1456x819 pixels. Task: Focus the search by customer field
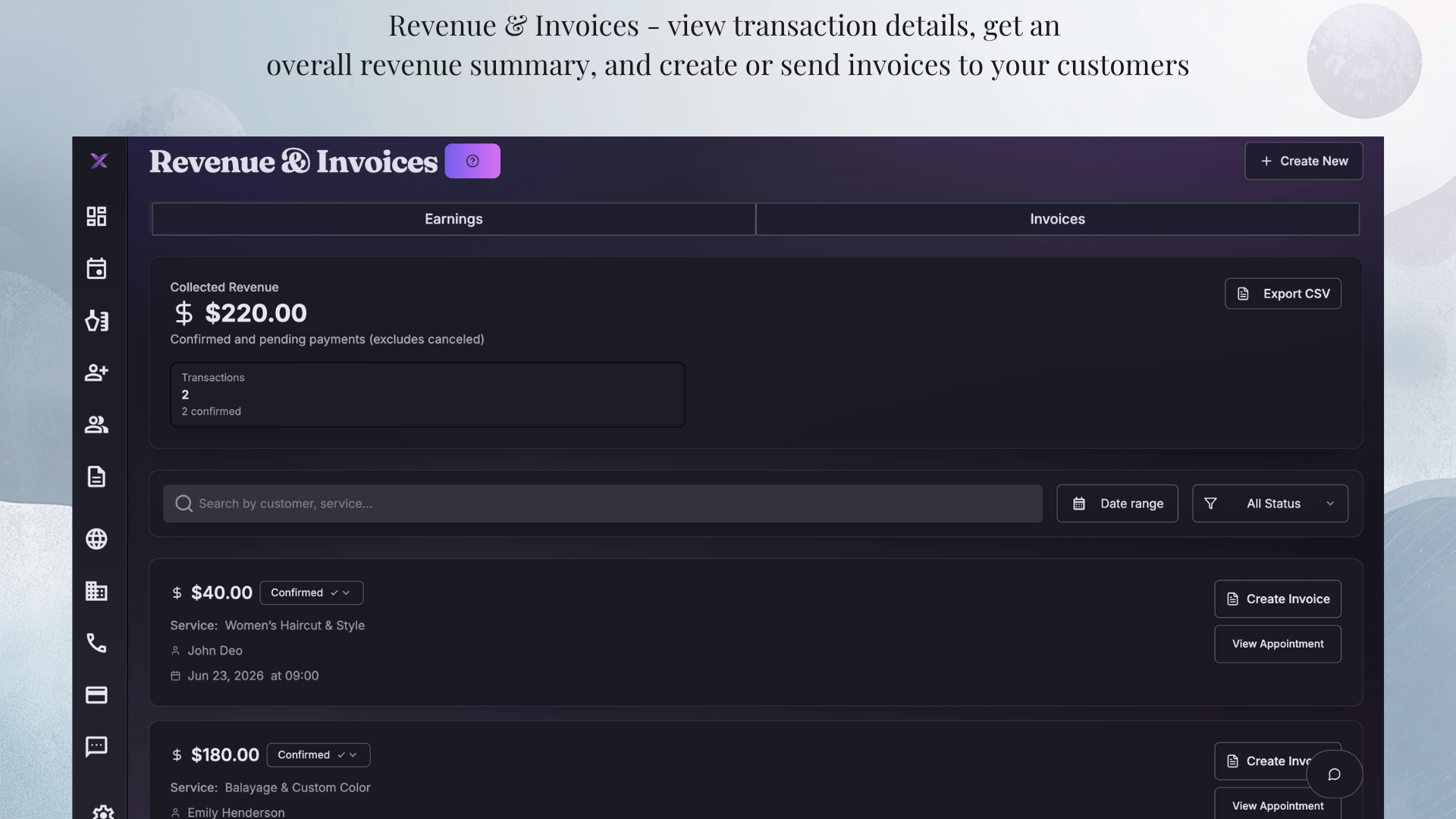[603, 504]
